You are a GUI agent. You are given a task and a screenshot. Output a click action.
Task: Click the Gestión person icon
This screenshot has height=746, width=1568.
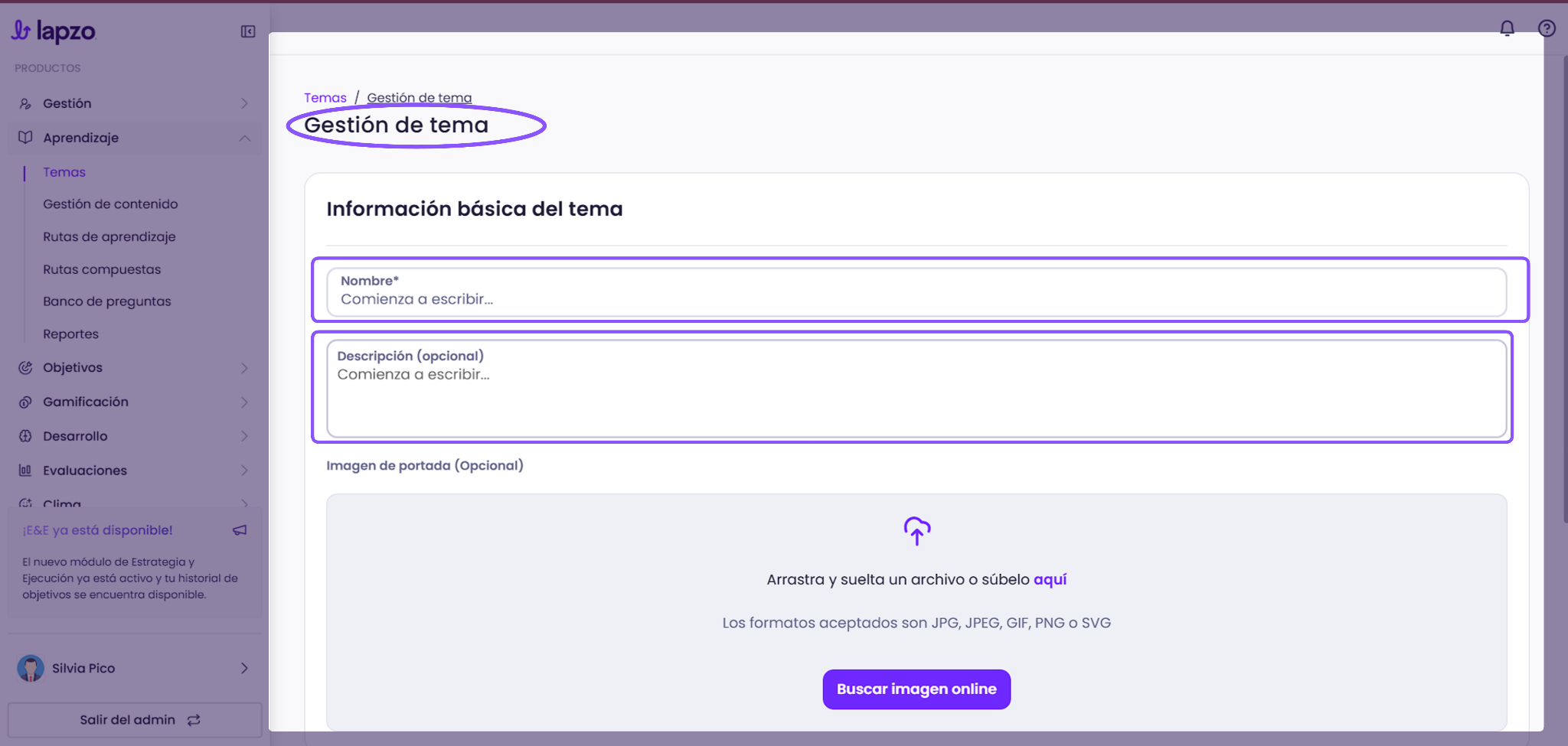[x=25, y=103]
